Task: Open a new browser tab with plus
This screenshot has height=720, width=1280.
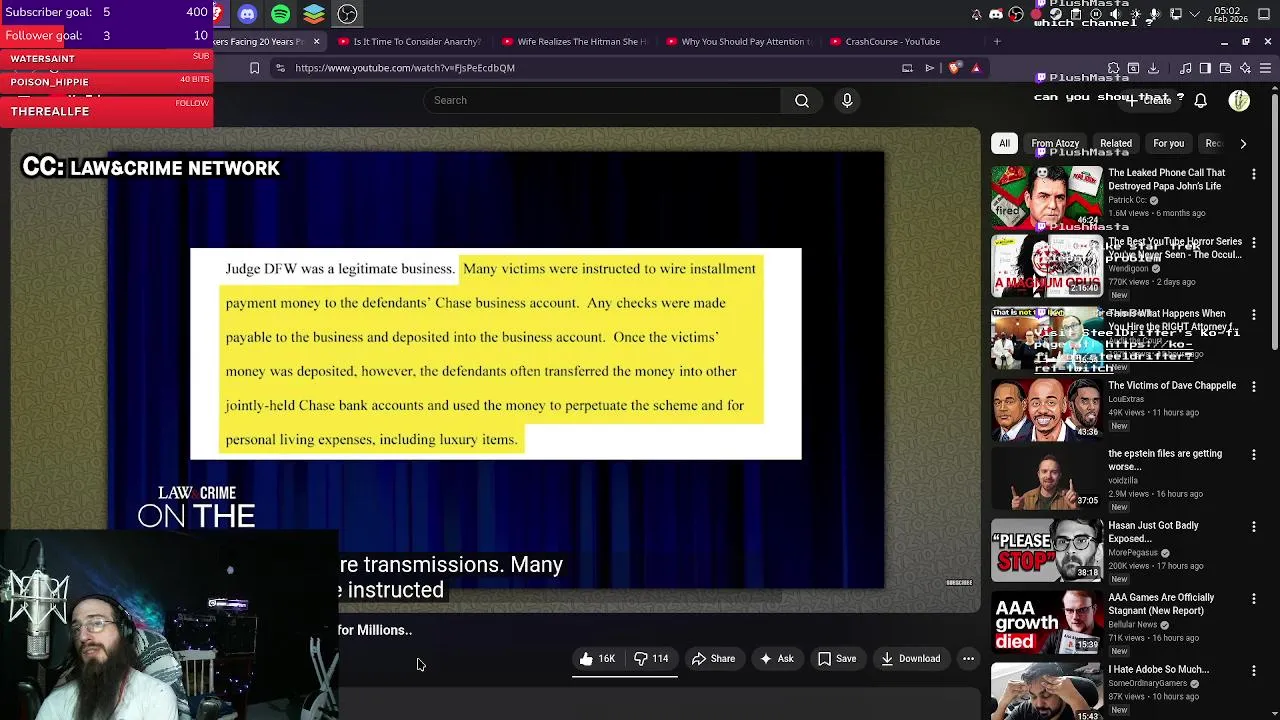Action: click(x=997, y=41)
